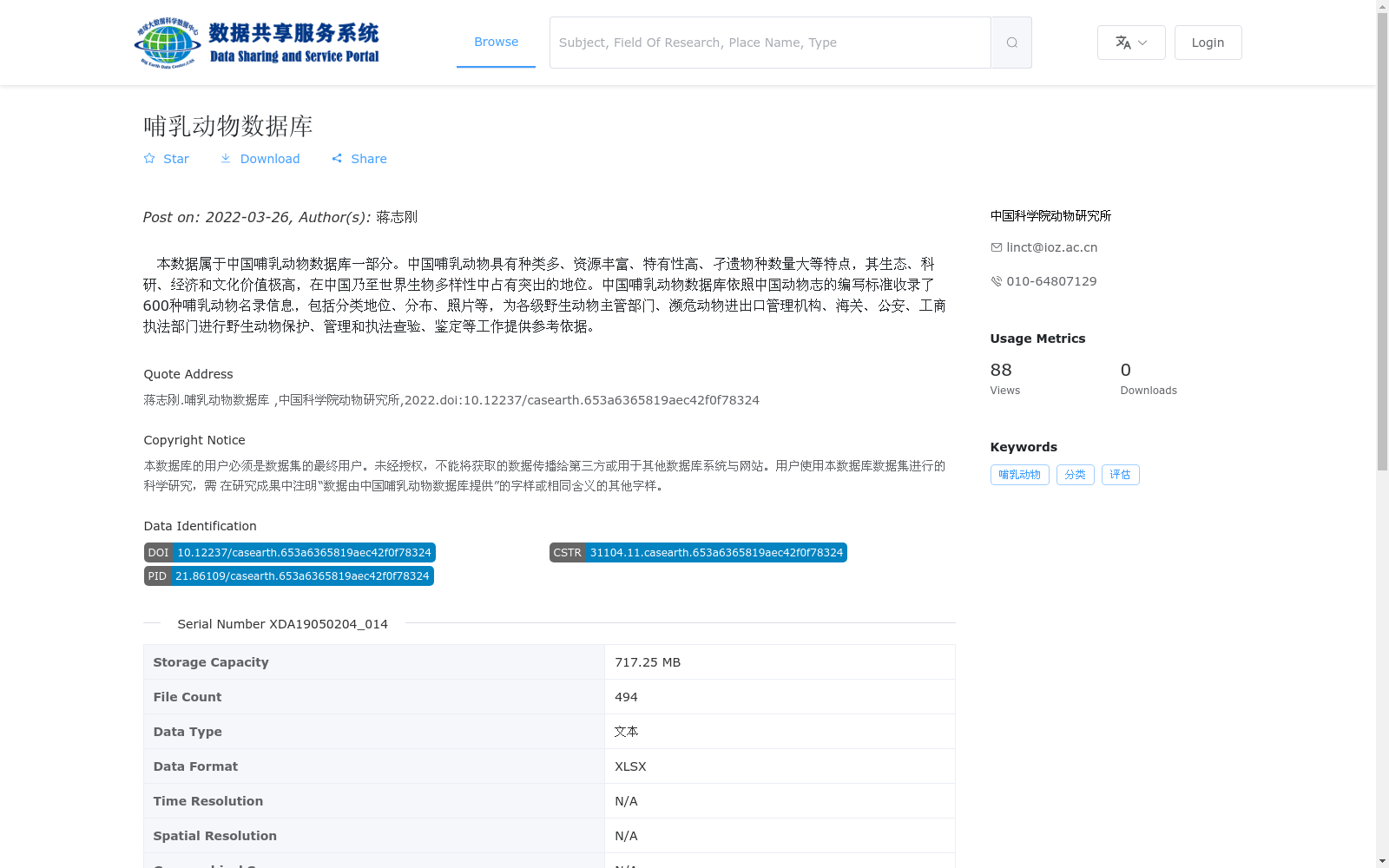Image resolution: width=1389 pixels, height=868 pixels.
Task: Click the Share link text
Action: pos(369,159)
